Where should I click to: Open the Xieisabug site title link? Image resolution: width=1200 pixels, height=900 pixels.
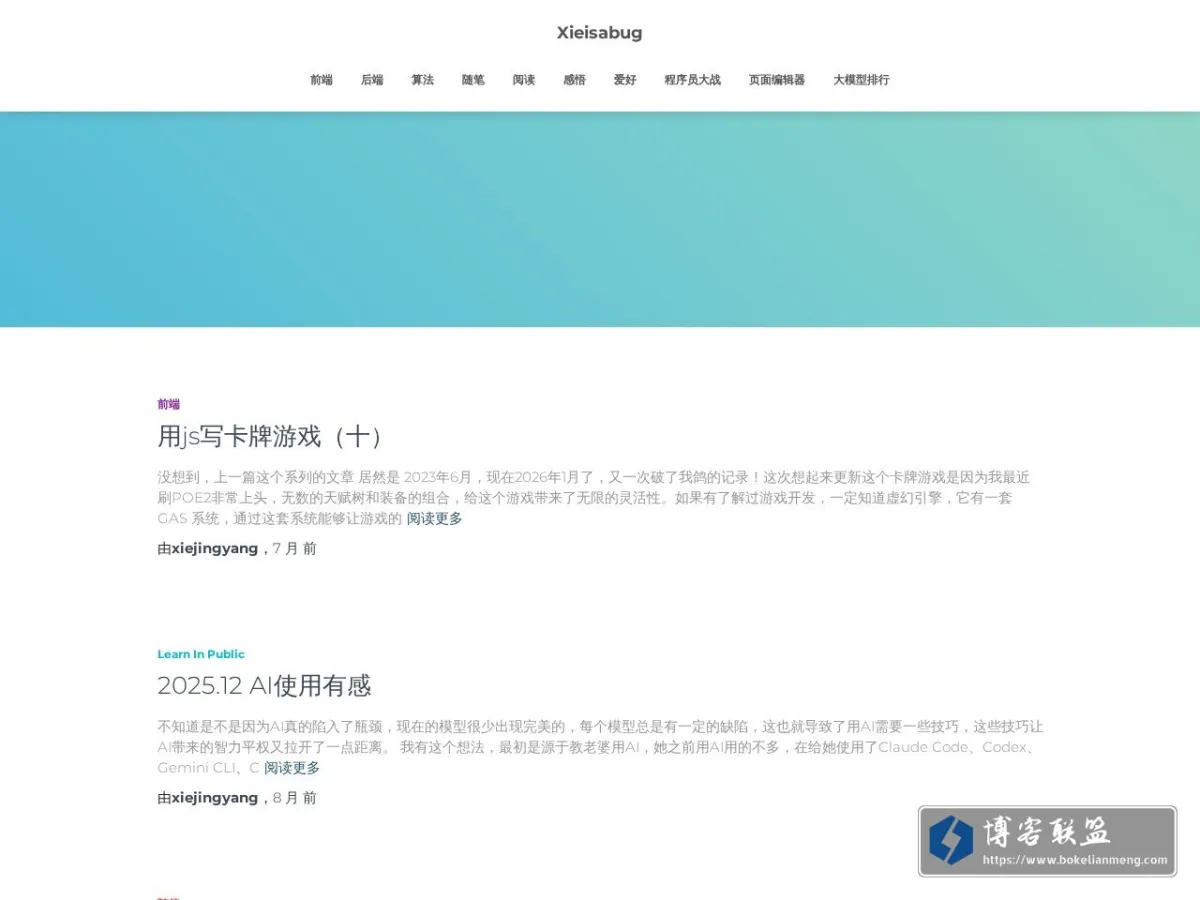click(599, 32)
